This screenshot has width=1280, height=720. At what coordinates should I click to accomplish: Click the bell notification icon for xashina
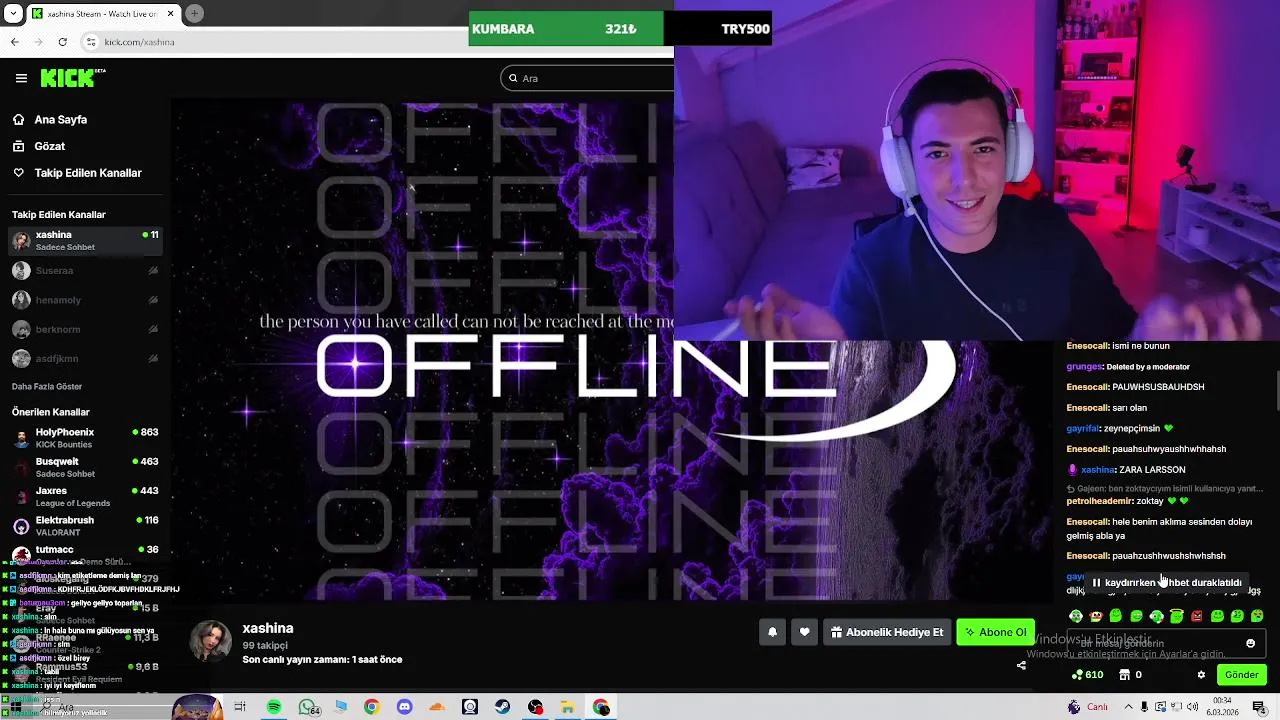tap(772, 632)
